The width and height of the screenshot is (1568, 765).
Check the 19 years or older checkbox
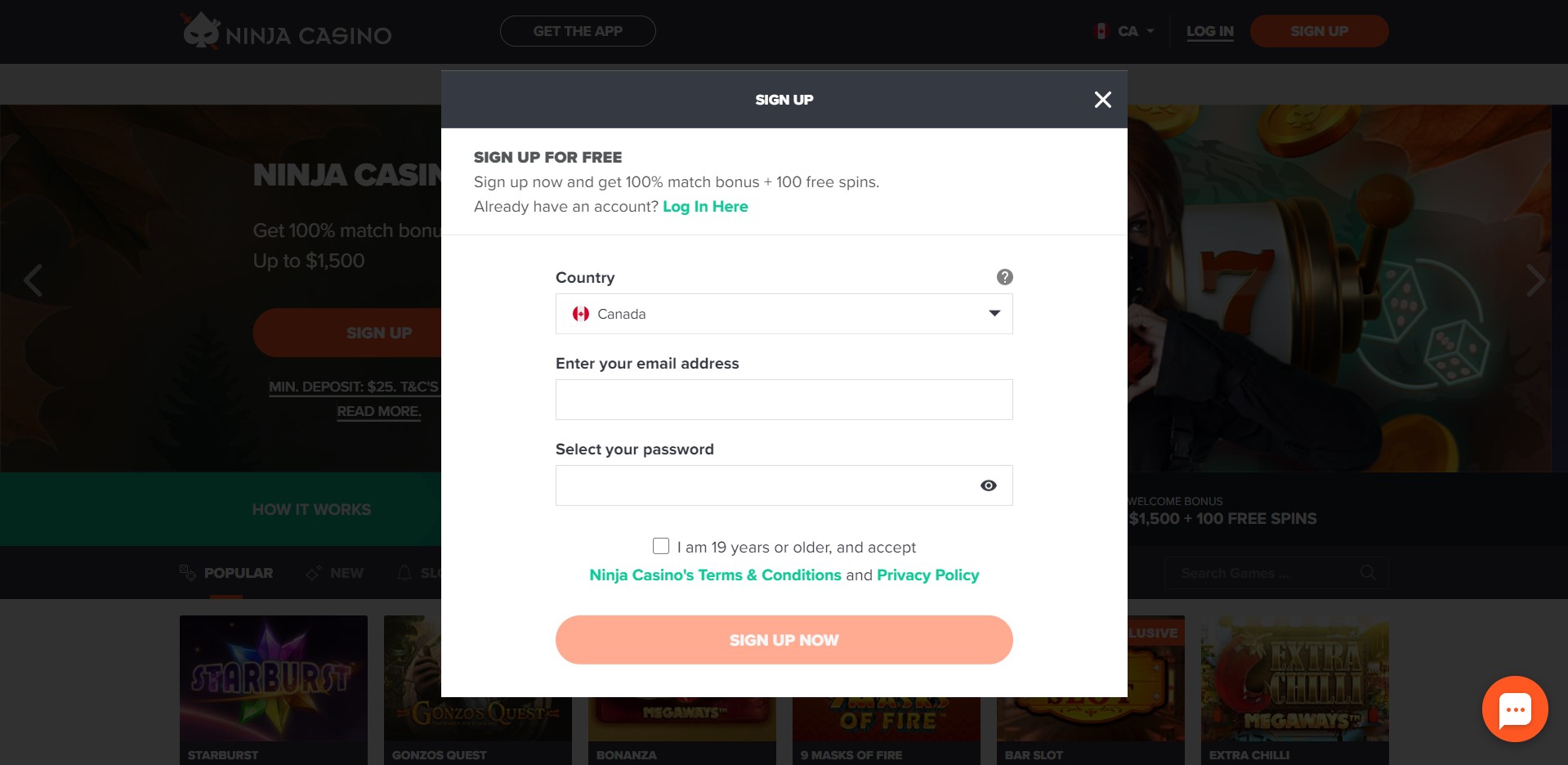click(661, 546)
